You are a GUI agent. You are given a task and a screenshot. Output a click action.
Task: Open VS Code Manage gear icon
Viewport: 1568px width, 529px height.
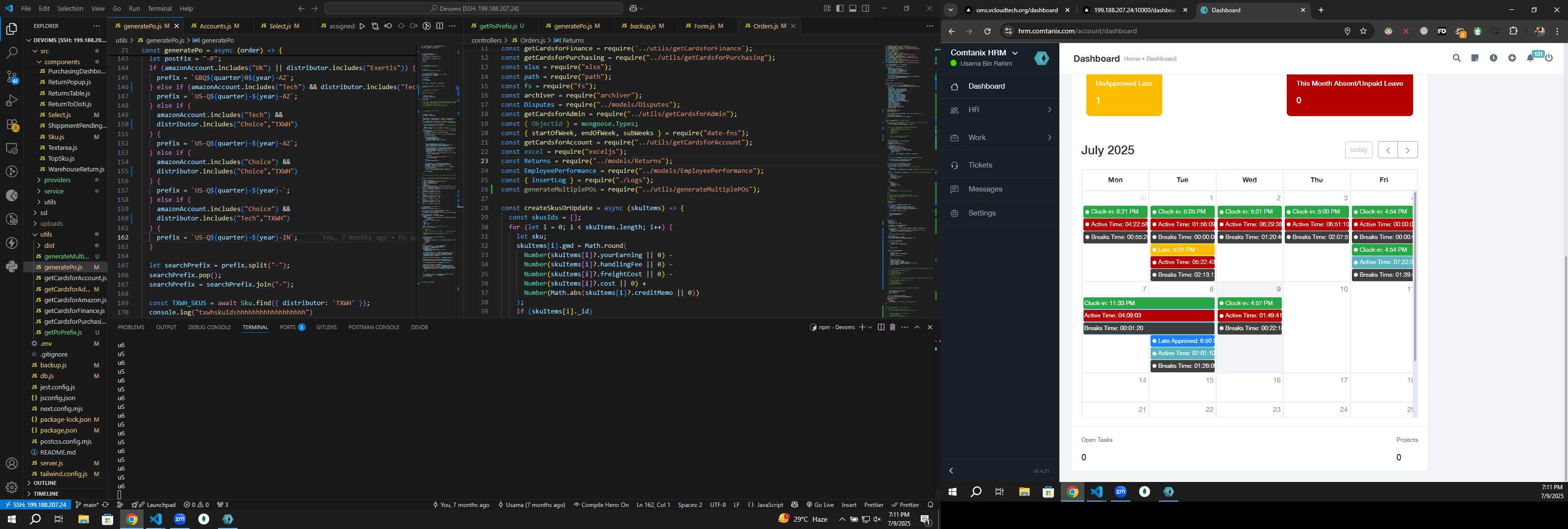[x=12, y=487]
